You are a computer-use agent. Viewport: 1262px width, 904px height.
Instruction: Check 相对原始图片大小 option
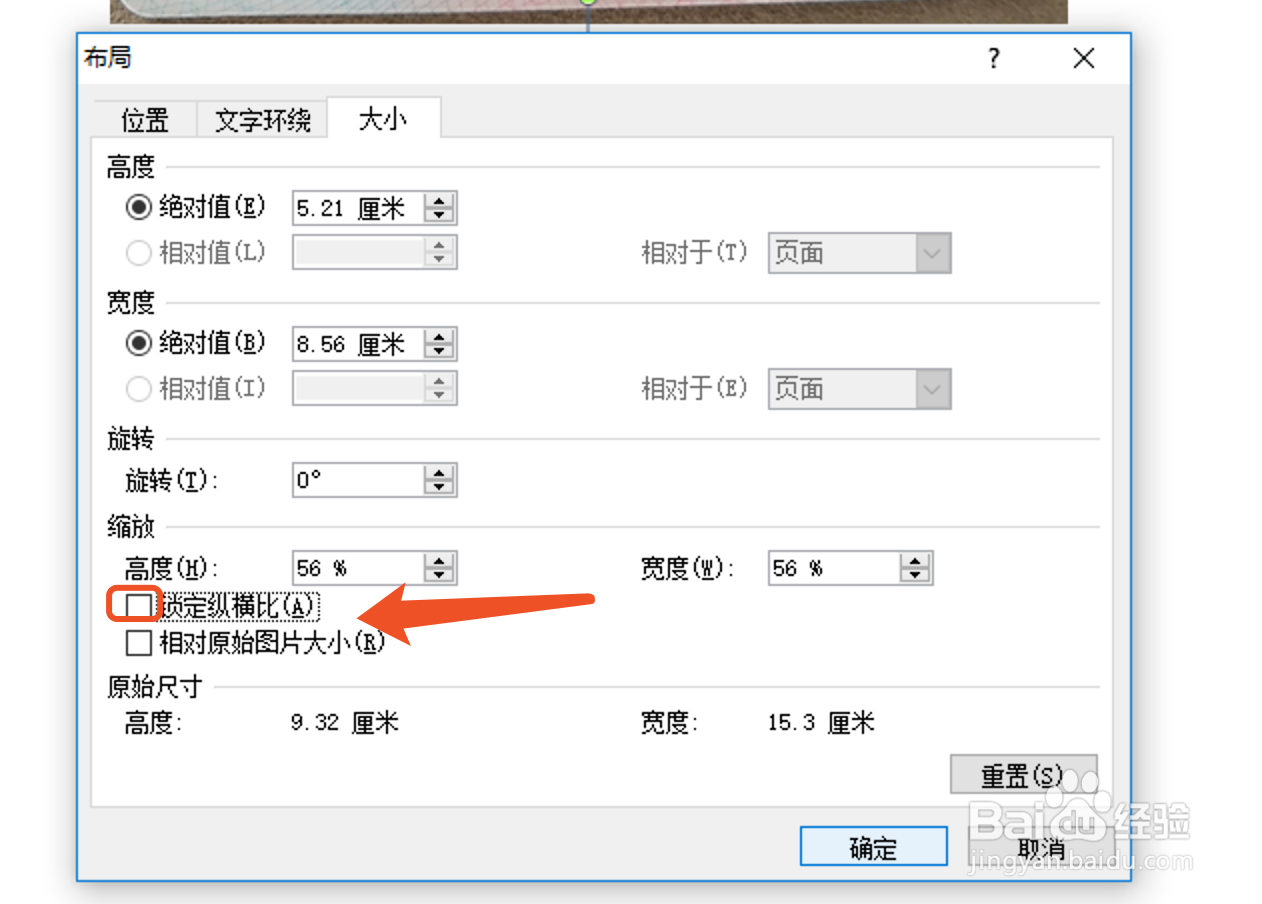[138, 643]
